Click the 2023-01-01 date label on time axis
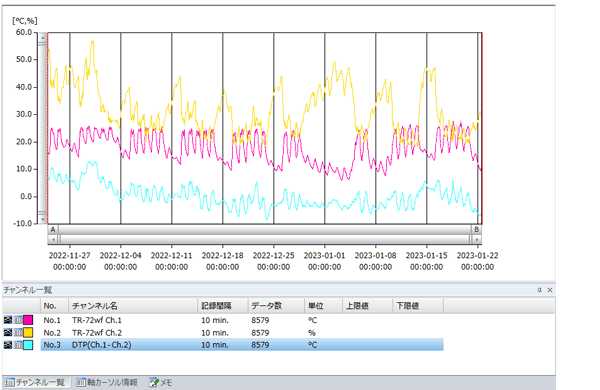600x390 pixels. (x=324, y=255)
